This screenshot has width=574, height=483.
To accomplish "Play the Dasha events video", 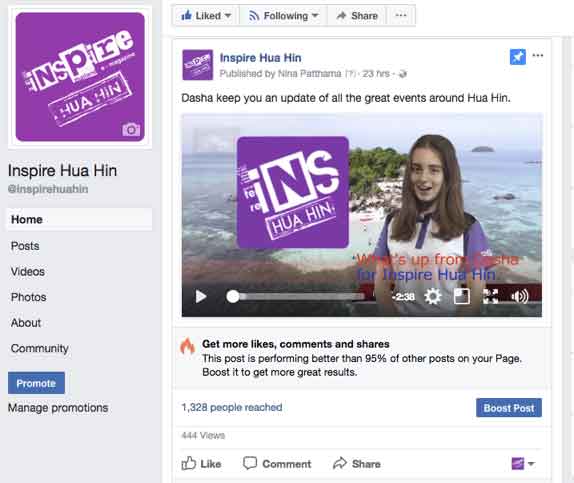I will (x=201, y=296).
